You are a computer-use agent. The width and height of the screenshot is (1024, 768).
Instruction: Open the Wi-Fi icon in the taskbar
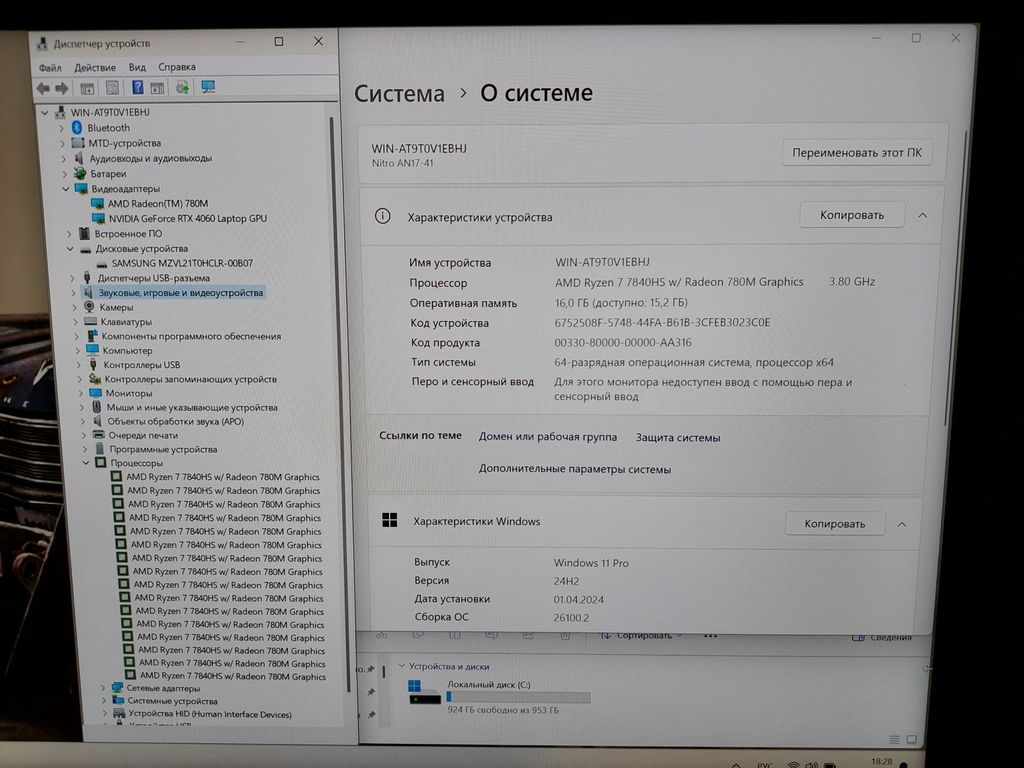point(793,764)
